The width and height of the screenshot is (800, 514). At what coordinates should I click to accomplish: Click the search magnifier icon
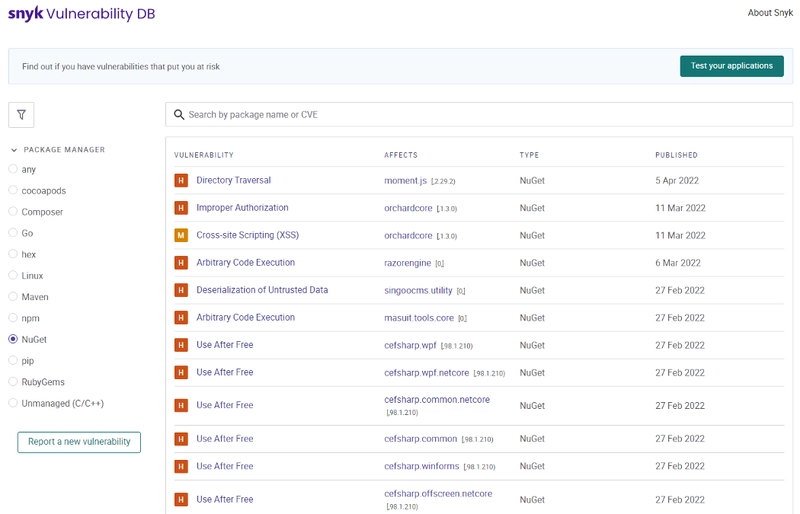(179, 114)
